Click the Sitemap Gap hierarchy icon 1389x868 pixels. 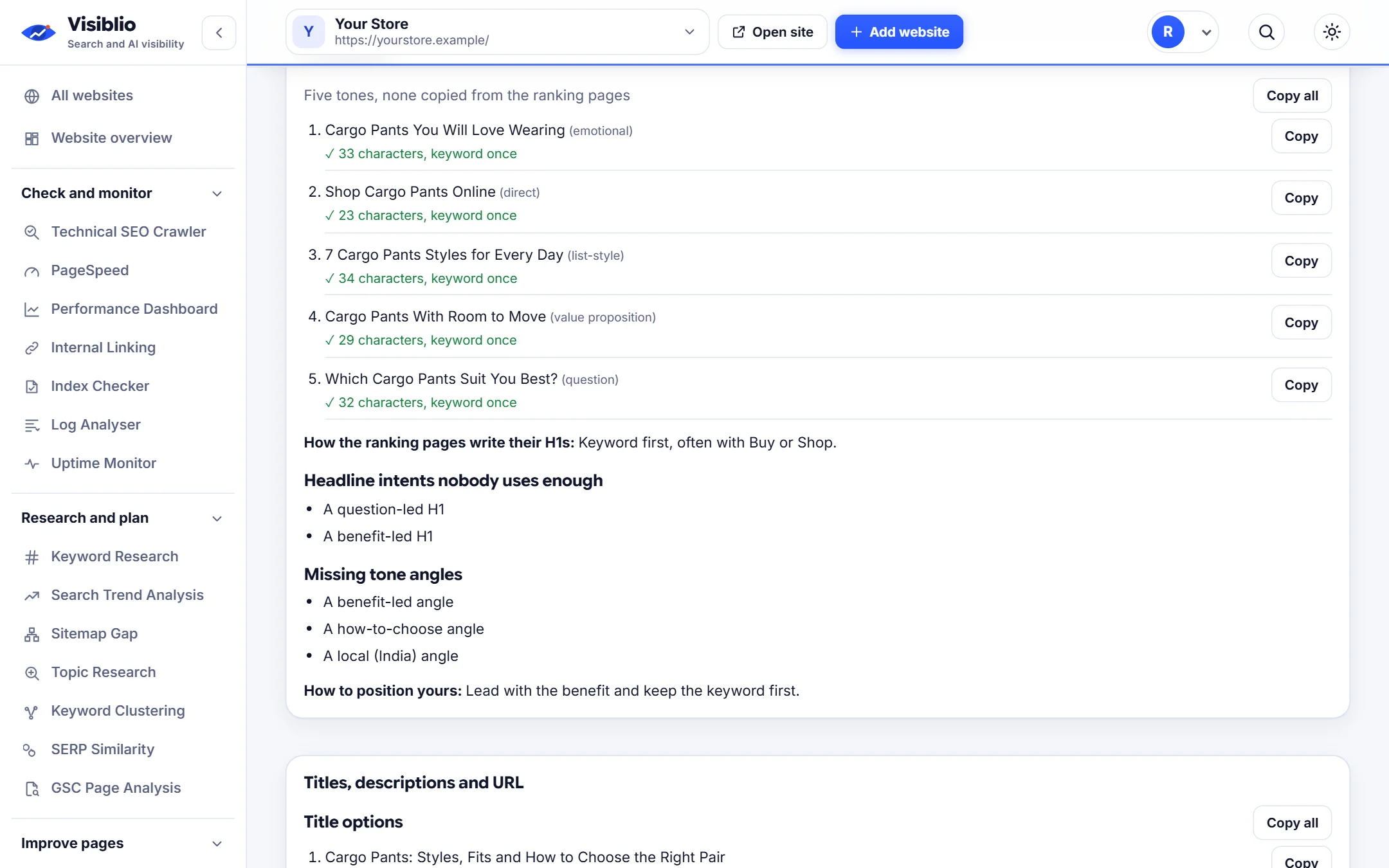(32, 635)
